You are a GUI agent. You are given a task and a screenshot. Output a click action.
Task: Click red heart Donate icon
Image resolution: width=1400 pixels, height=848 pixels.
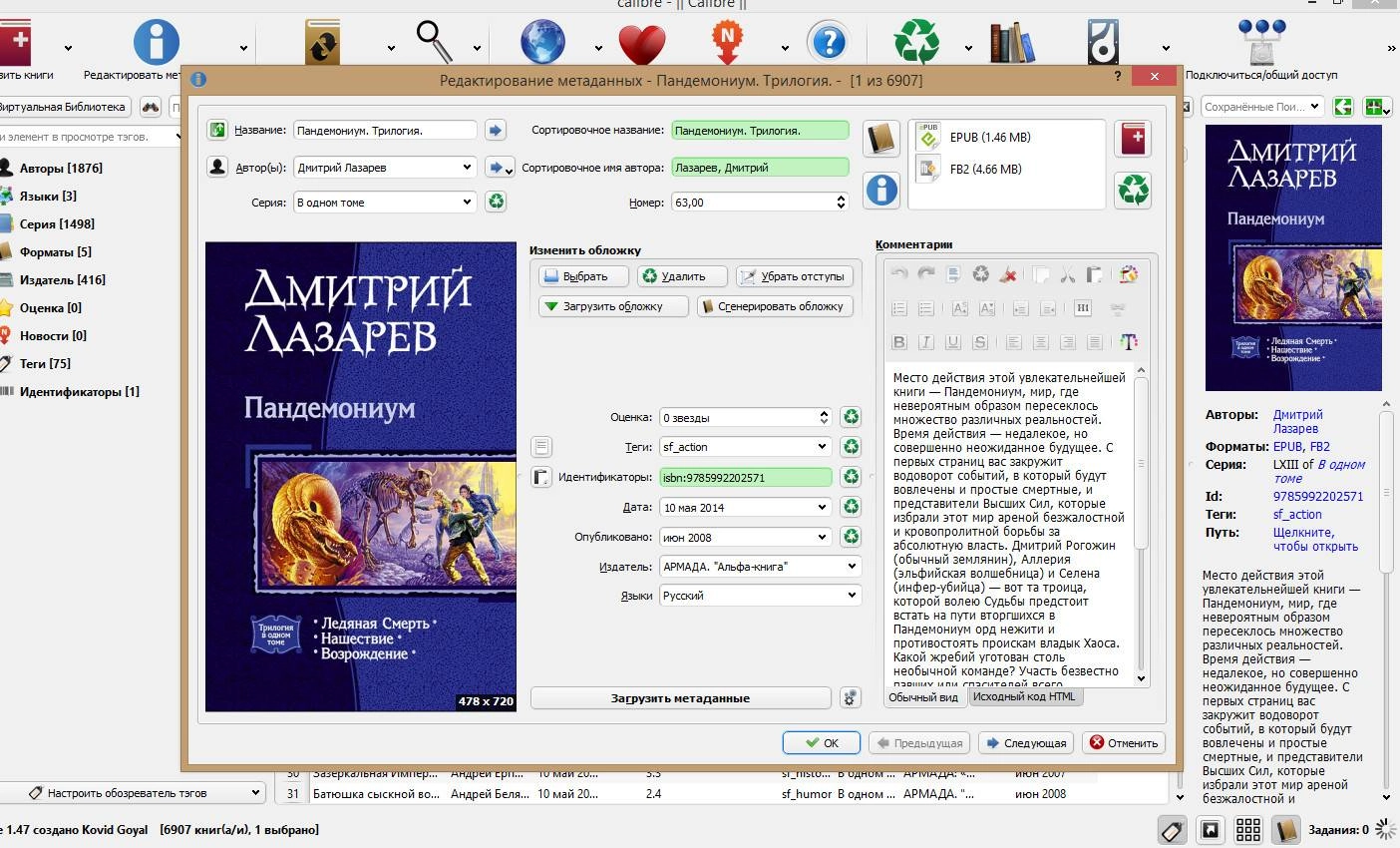[641, 44]
